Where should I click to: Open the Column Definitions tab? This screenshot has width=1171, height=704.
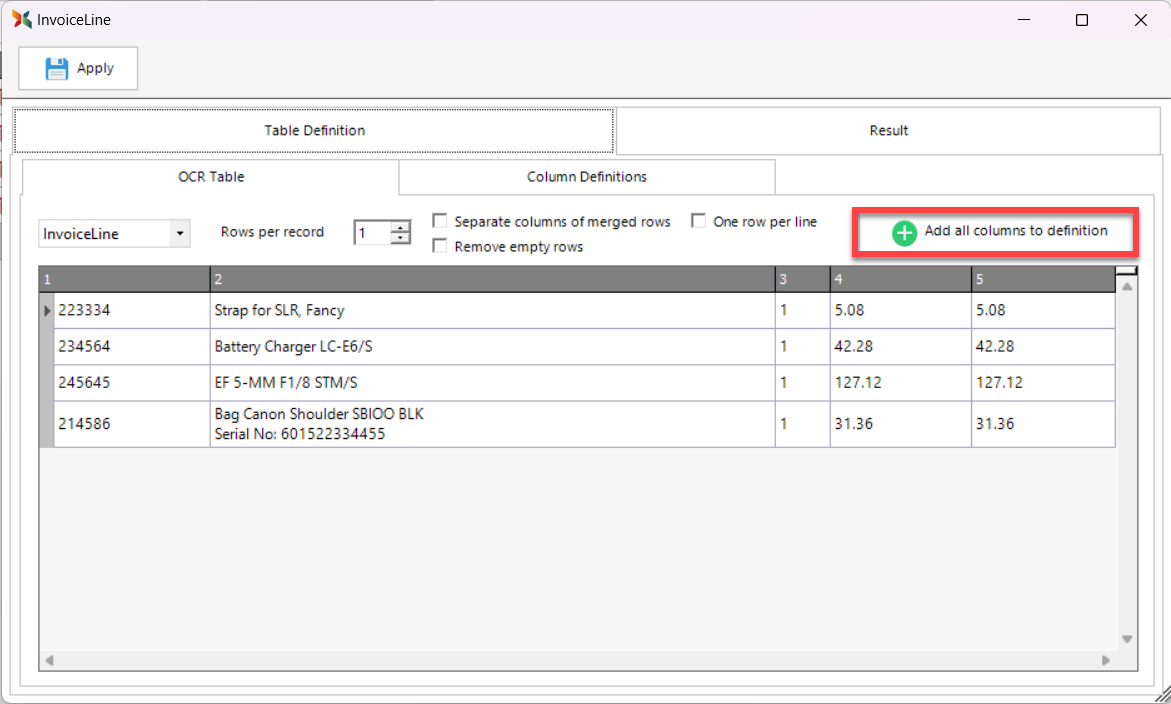[587, 177]
